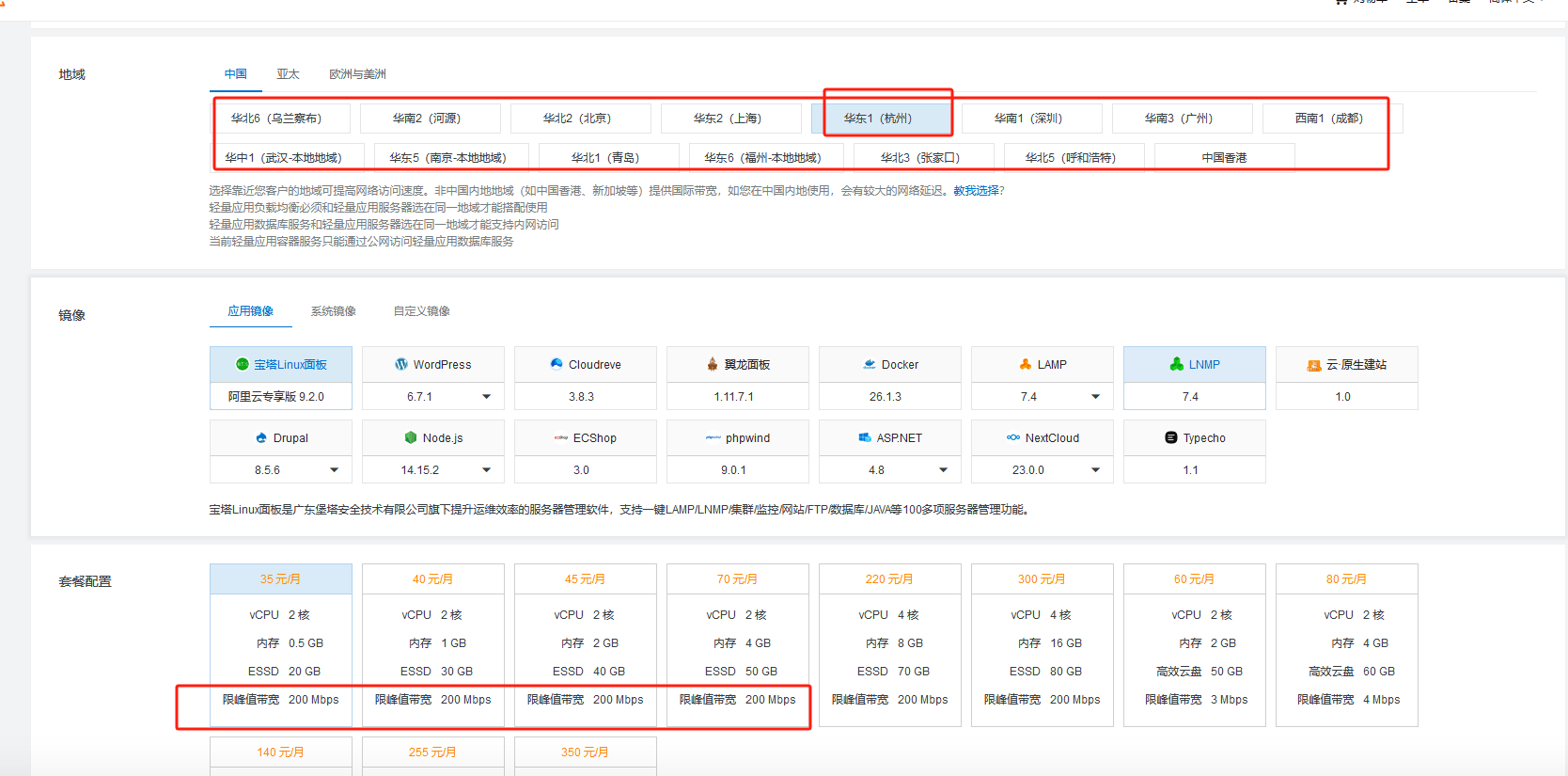Click the Docker whale icon
This screenshot has height=776, width=1568.
click(x=870, y=364)
